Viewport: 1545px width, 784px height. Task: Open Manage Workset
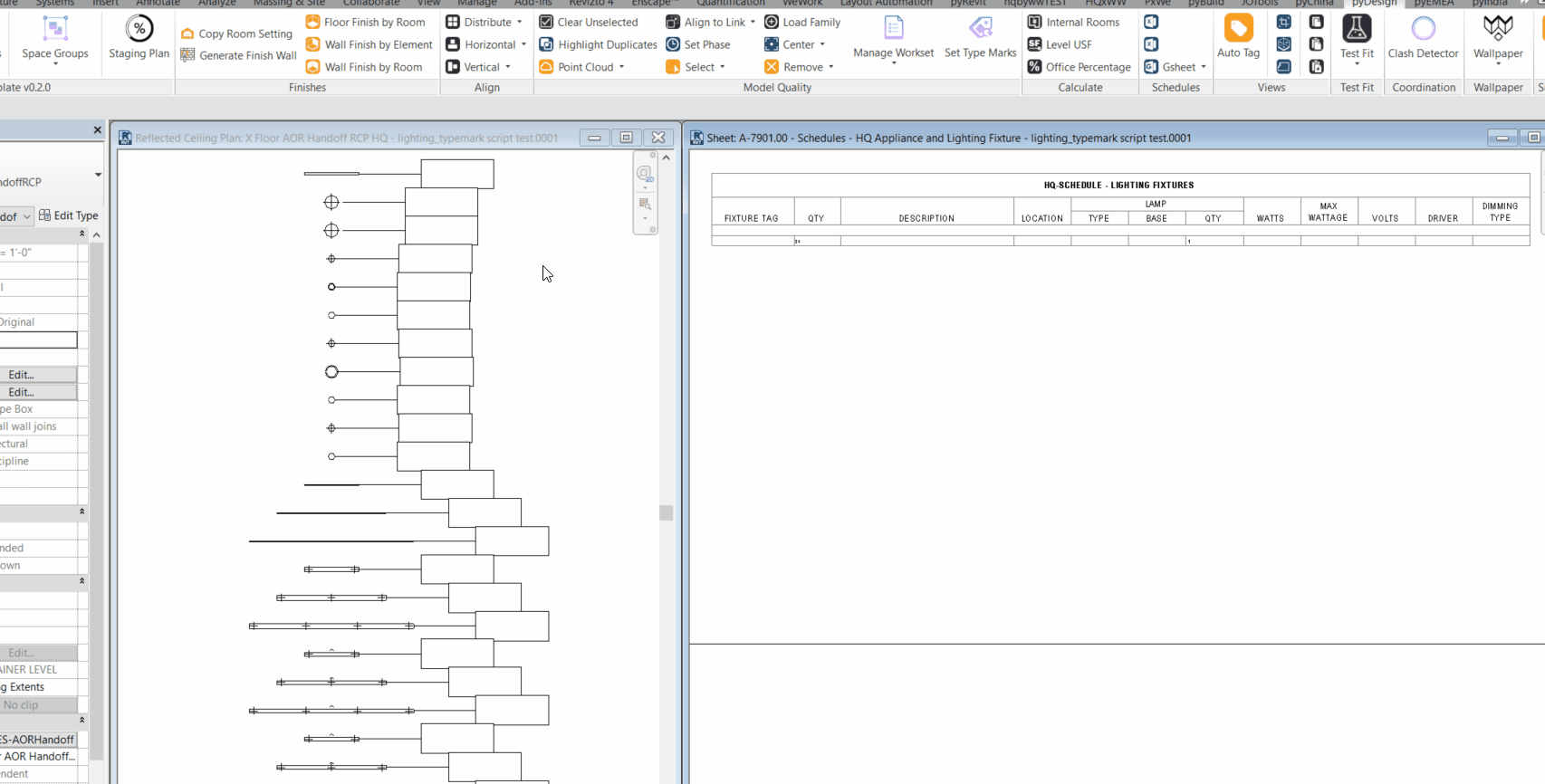[x=893, y=39]
